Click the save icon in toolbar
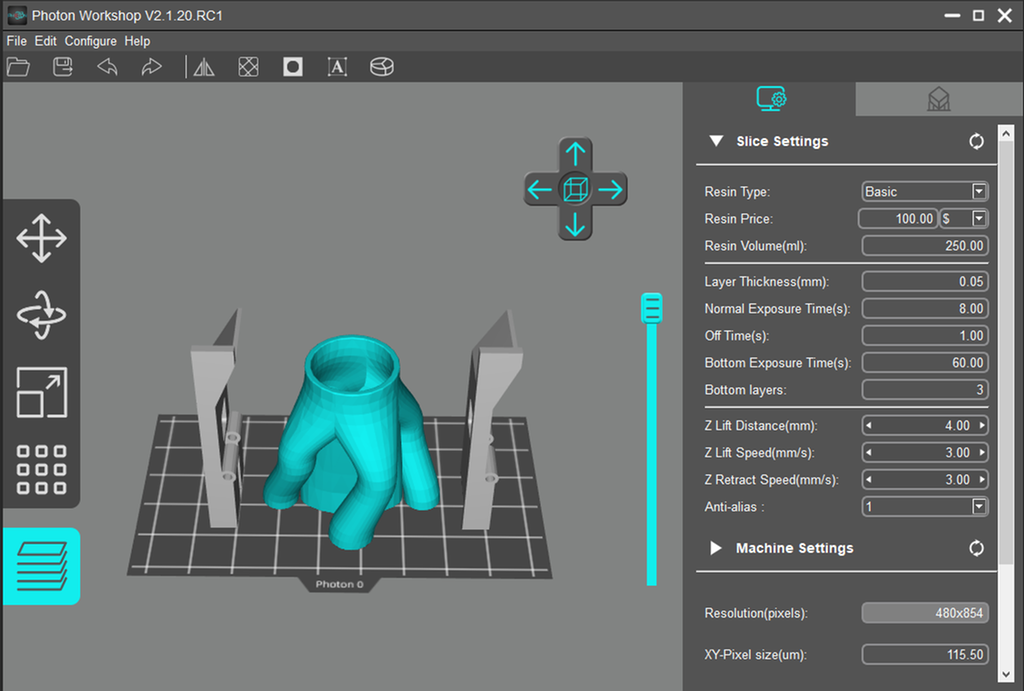The image size is (1024, 691). [x=62, y=67]
